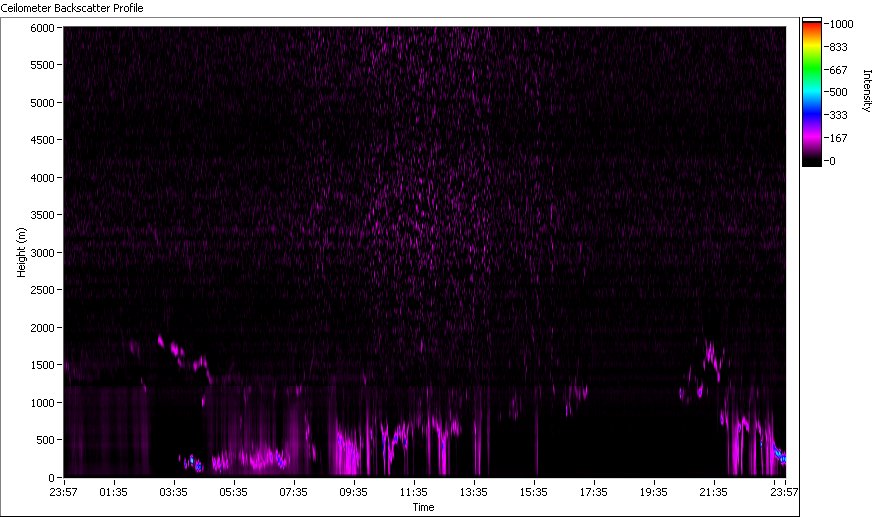876x517 pixels.
Task: Click the 09:35 time axis label
Action: click(354, 492)
